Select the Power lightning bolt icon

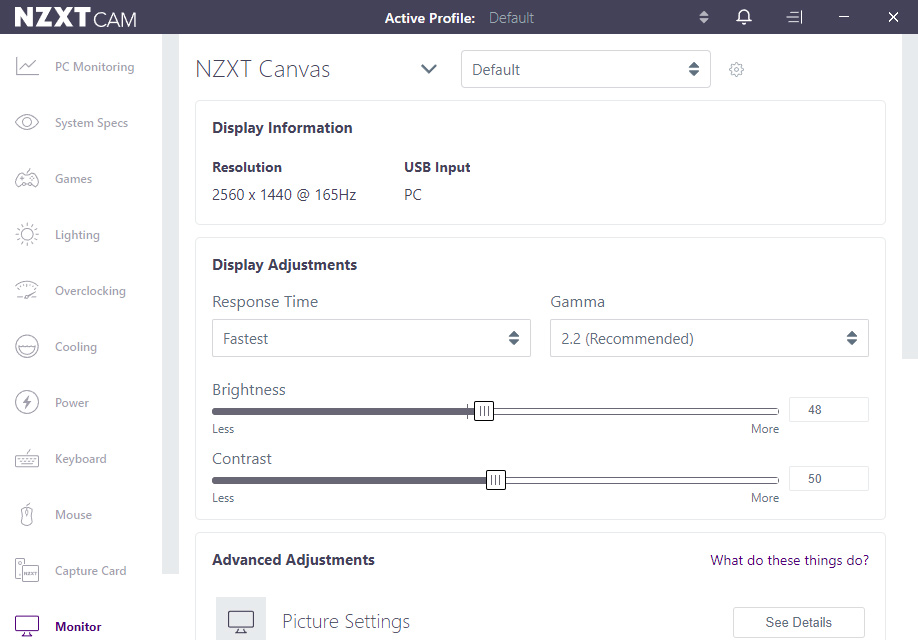(x=27, y=403)
